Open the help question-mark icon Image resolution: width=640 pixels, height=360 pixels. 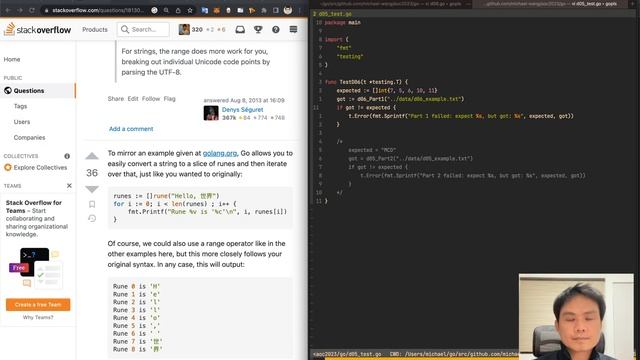coord(276,29)
